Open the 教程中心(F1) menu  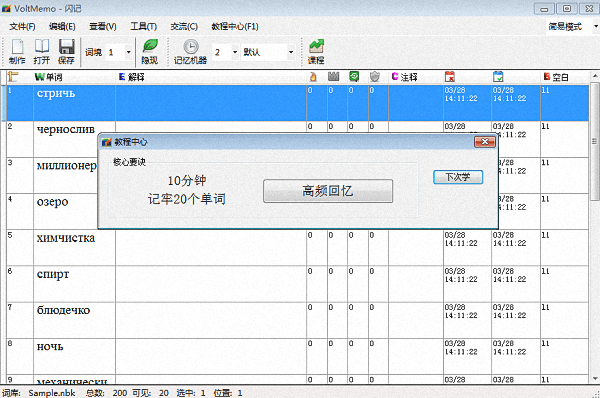click(235, 26)
